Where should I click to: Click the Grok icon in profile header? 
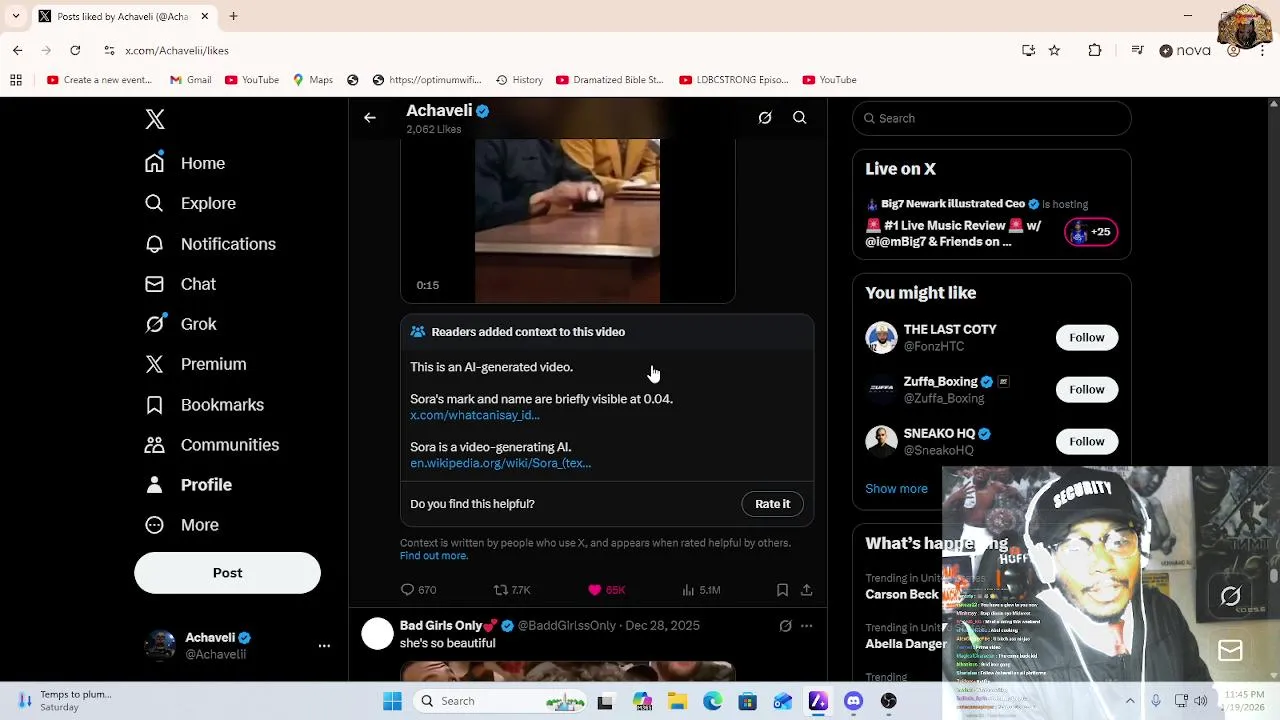(765, 118)
